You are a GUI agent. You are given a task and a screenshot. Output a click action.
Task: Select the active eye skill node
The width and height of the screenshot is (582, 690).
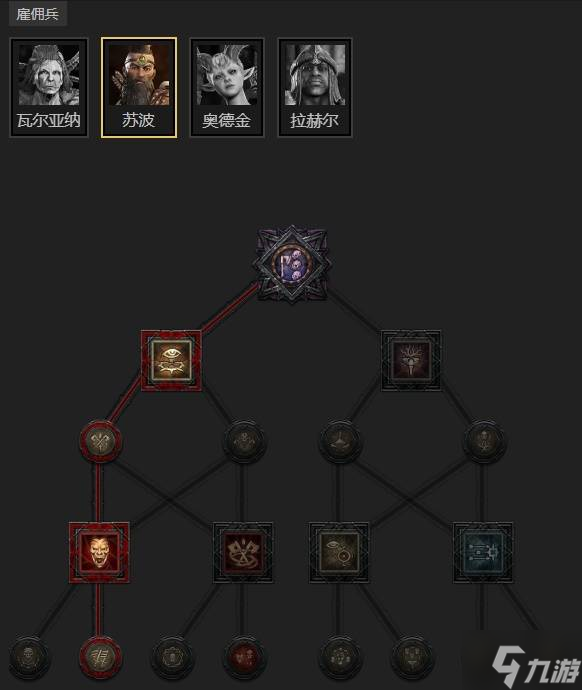[x=171, y=360]
